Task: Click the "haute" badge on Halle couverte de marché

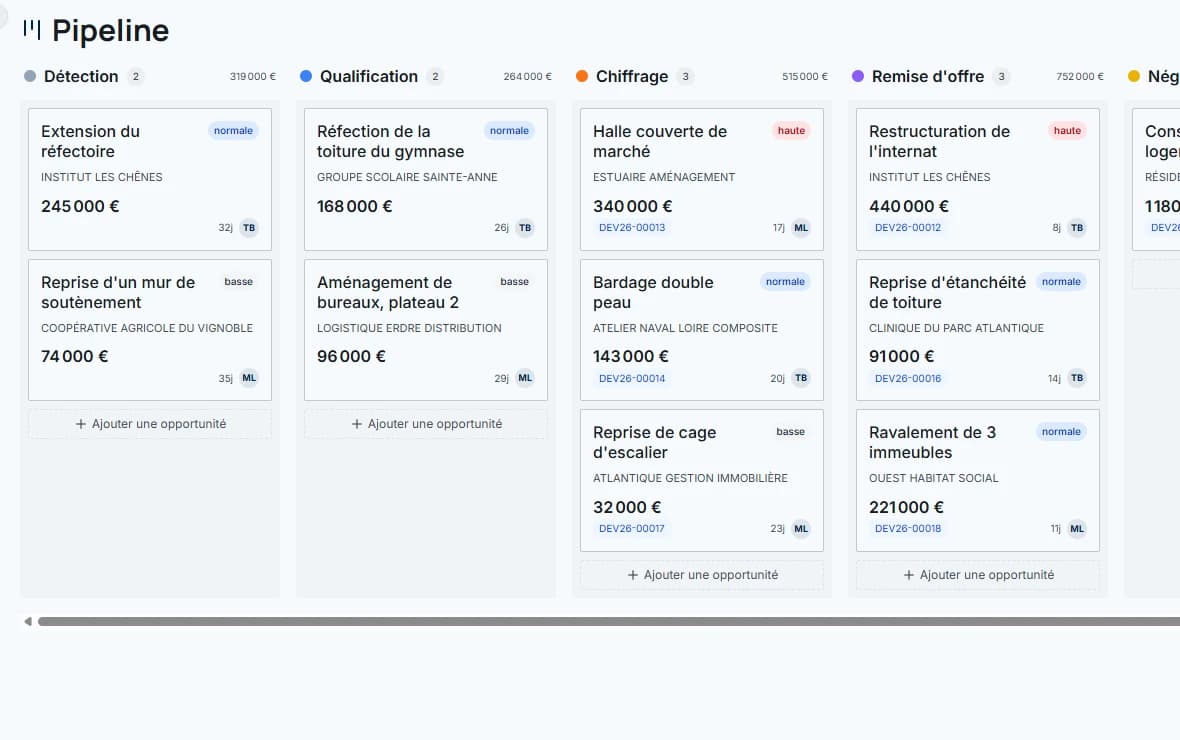Action: point(791,130)
